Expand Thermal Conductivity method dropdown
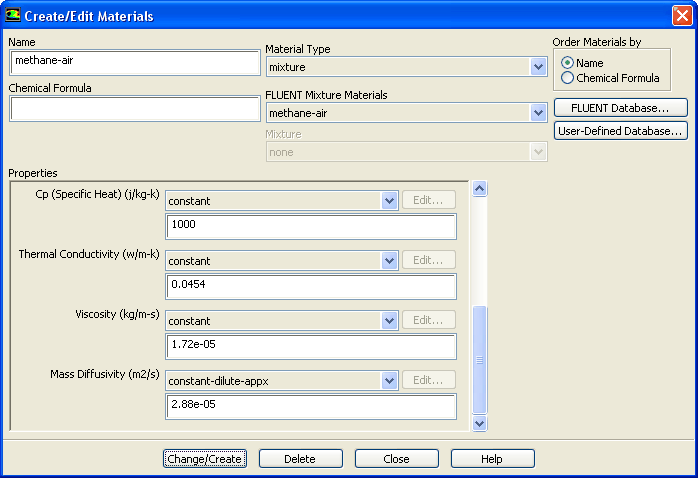This screenshot has width=698, height=478. pos(390,261)
